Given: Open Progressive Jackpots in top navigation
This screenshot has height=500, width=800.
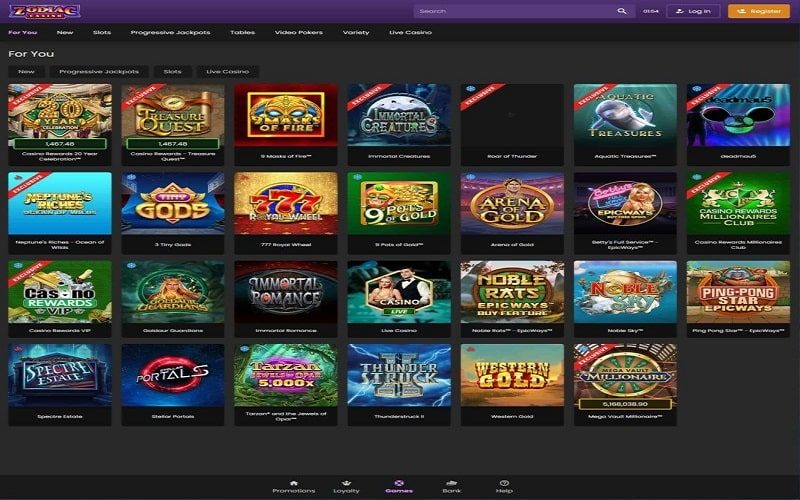Looking at the screenshot, I should pyautogui.click(x=170, y=32).
